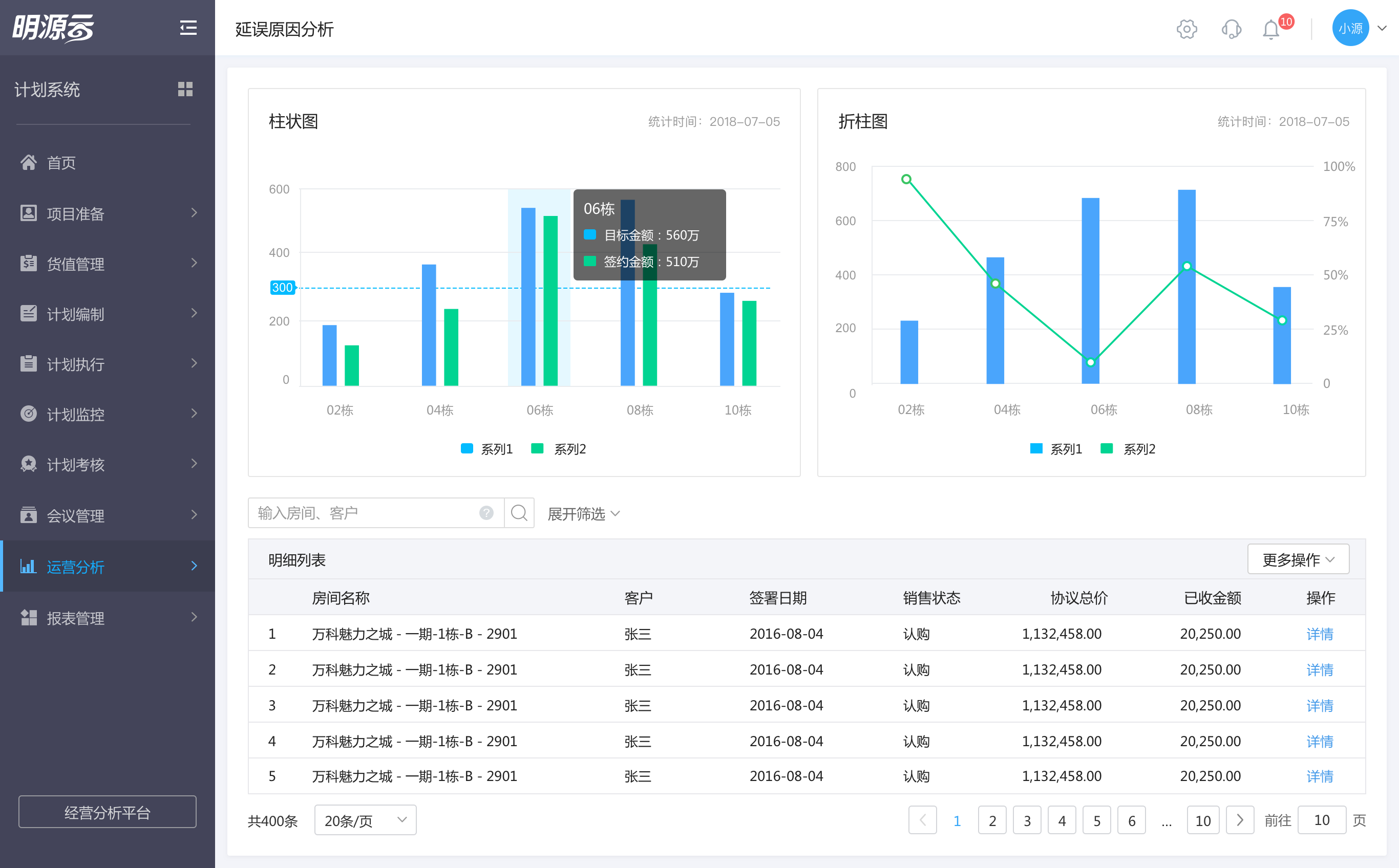The image size is (1399, 868).
Task: Click the 首页 home icon
Action: [x=28, y=162]
